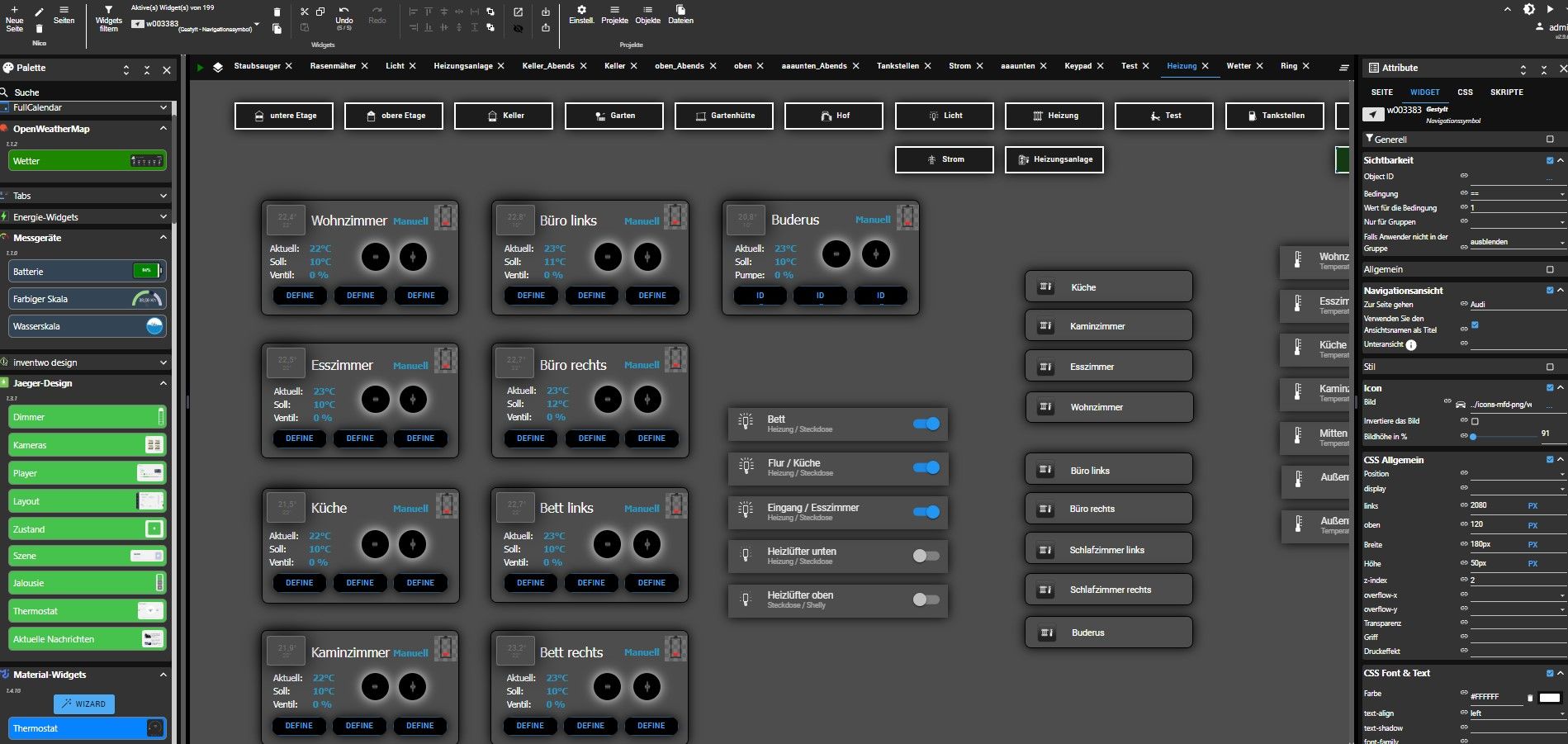The width and height of the screenshot is (1568, 744).
Task: Open the text-align dropdown
Action: 1518,713
